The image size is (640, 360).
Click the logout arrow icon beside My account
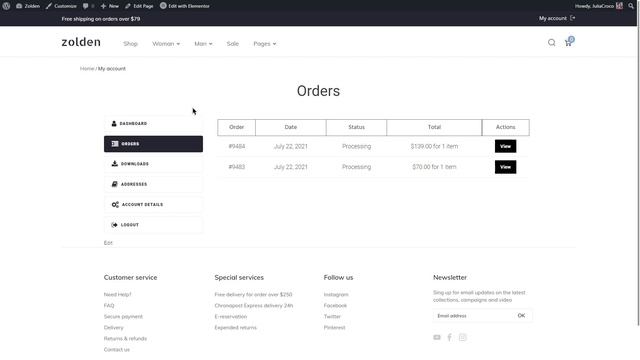point(573,18)
